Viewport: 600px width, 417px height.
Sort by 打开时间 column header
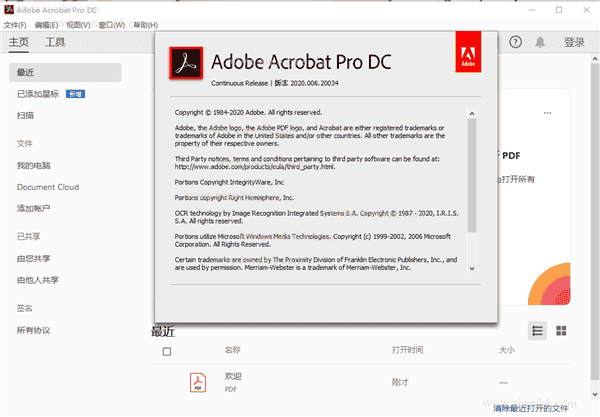pyautogui.click(x=407, y=351)
